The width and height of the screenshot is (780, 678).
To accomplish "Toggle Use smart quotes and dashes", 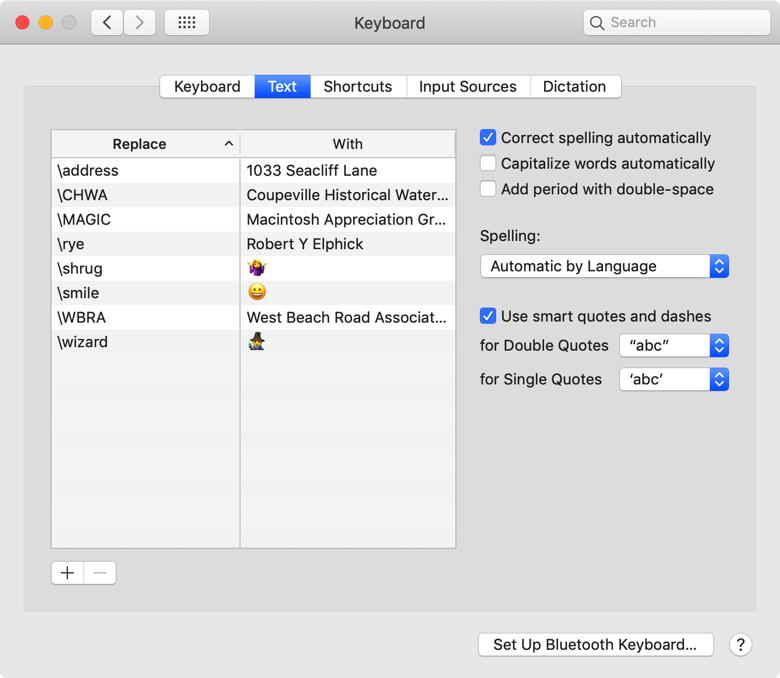I will point(488,316).
